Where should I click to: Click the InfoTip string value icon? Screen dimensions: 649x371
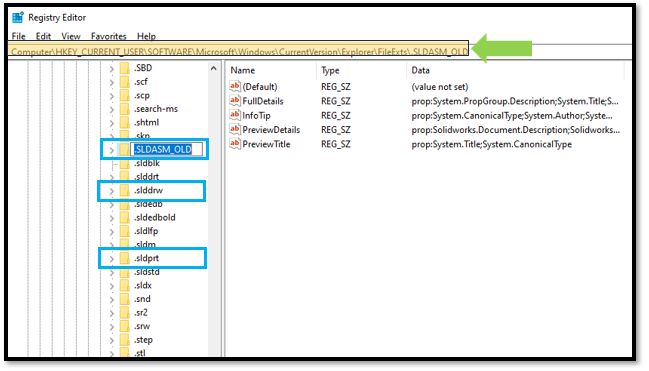(x=235, y=115)
